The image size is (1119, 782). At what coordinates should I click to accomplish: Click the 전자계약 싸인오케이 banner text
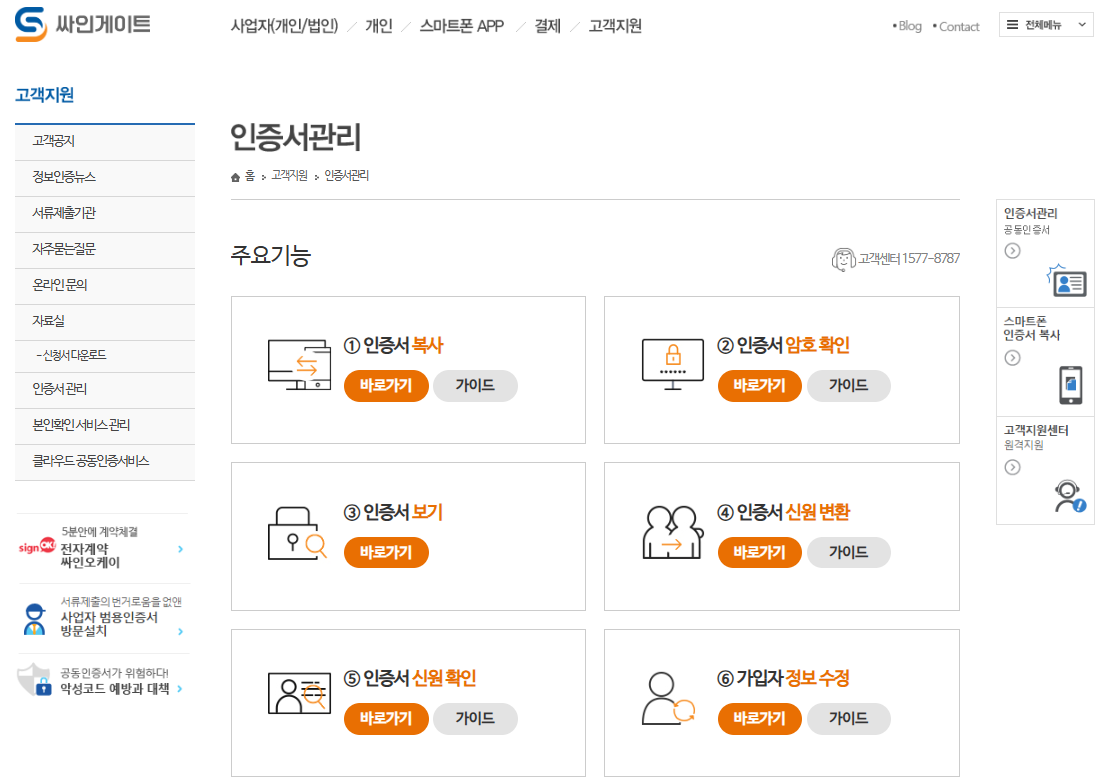click(x=90, y=556)
